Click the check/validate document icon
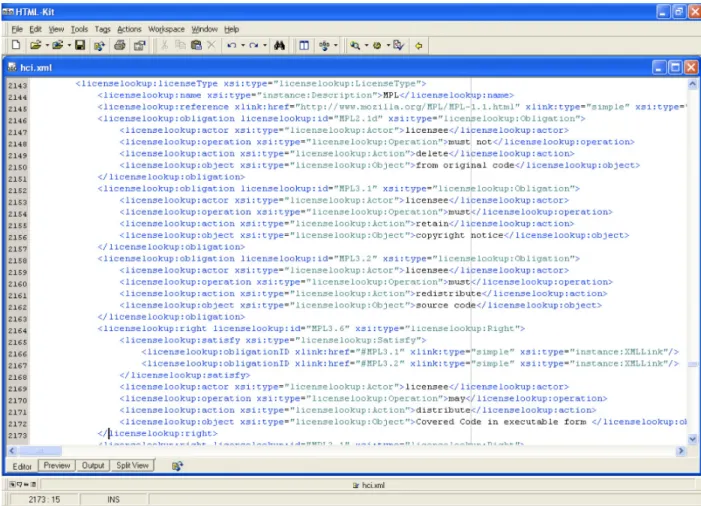 point(399,45)
